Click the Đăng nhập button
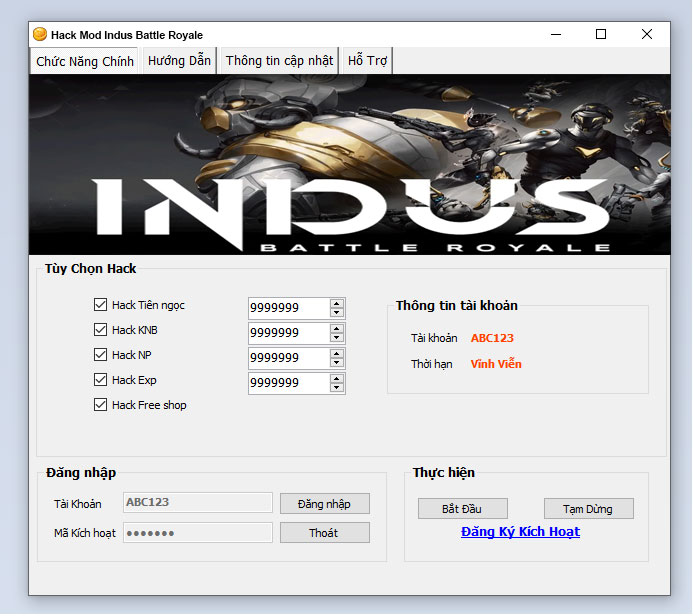 click(x=325, y=504)
